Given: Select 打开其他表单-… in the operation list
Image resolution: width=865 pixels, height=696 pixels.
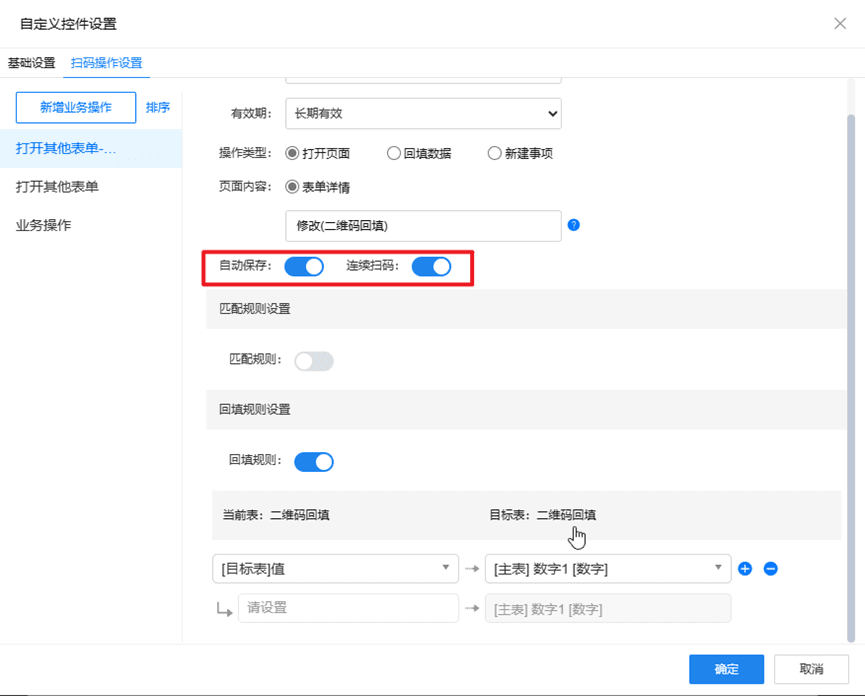Looking at the screenshot, I should [91, 148].
